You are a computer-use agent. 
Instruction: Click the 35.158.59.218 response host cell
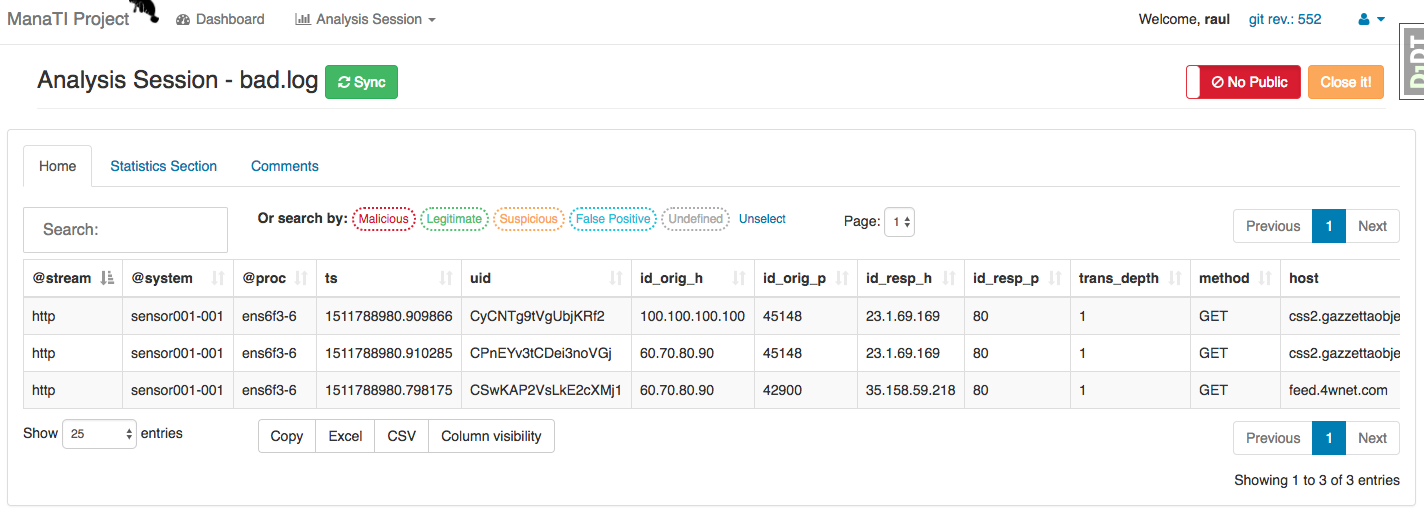pos(911,390)
